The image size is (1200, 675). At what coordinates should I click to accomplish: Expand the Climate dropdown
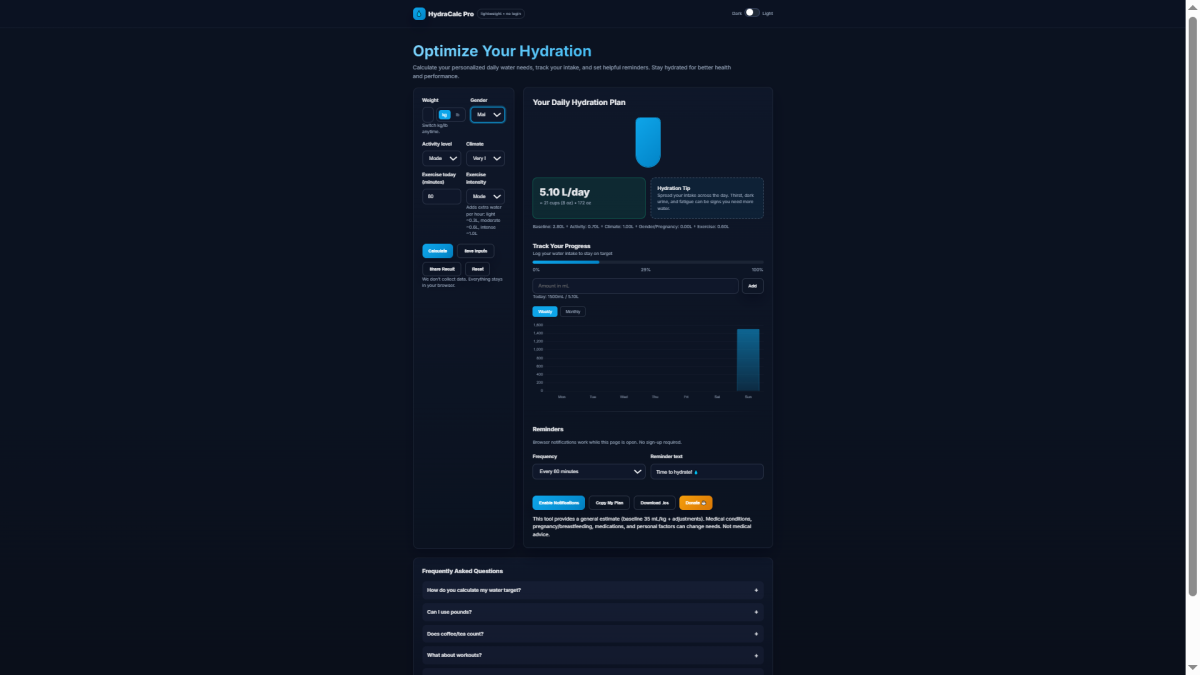pyautogui.click(x=485, y=158)
